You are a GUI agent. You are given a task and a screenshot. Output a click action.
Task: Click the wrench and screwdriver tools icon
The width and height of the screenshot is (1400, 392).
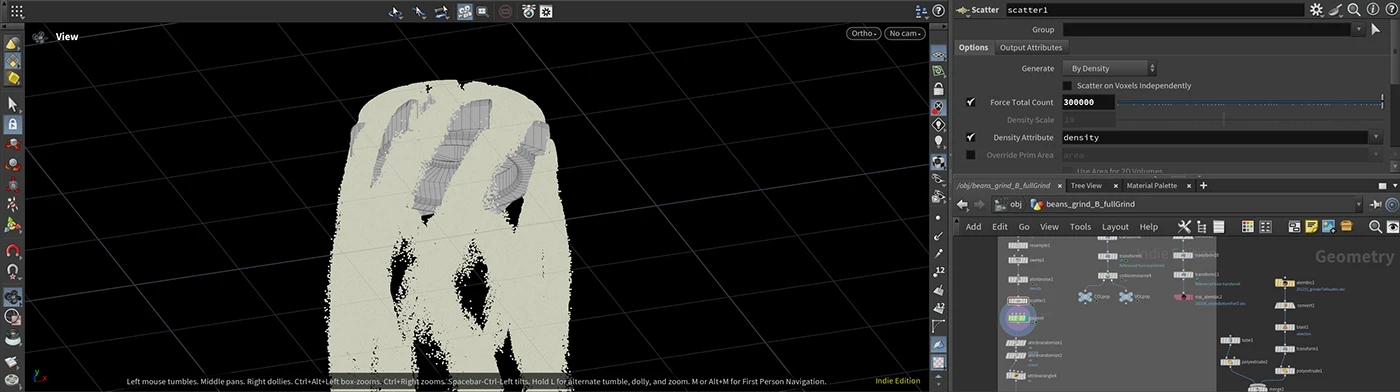click(1184, 227)
